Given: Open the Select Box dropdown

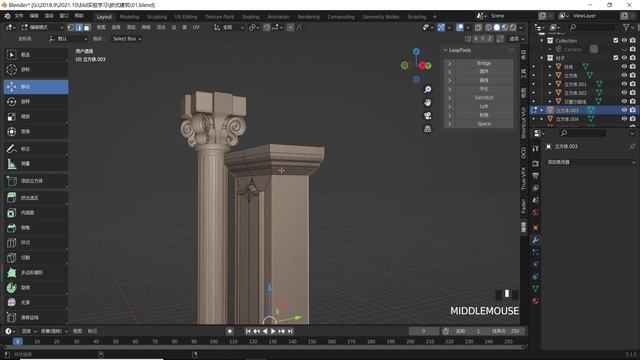Looking at the screenshot, I should click(127, 39).
